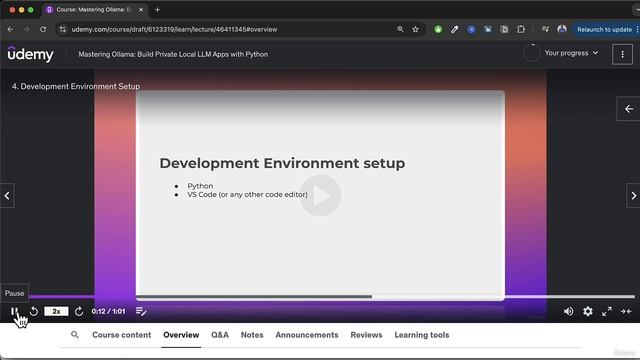Click the URL address bar
Screen dimensions: 640x360
click(229, 29)
